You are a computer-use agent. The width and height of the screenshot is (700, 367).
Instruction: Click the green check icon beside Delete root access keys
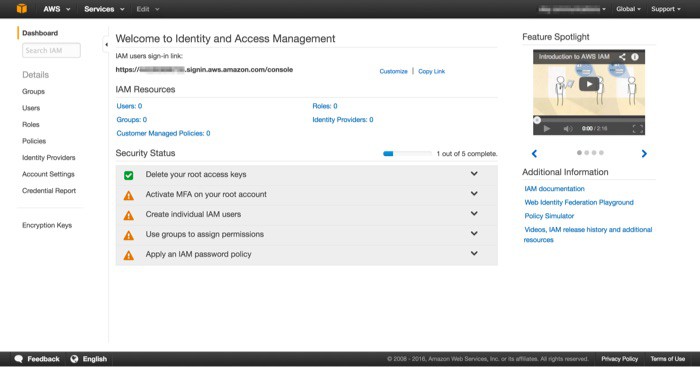pyautogui.click(x=129, y=175)
